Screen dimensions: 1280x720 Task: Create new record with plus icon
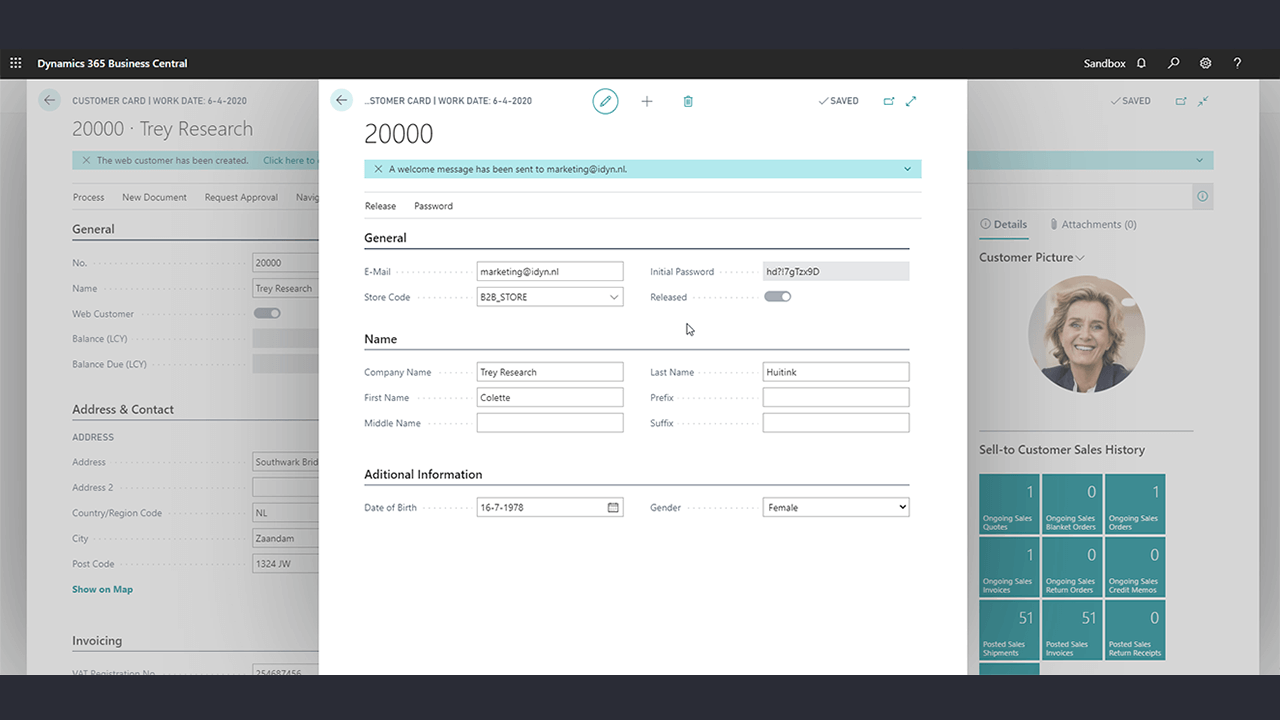[647, 101]
